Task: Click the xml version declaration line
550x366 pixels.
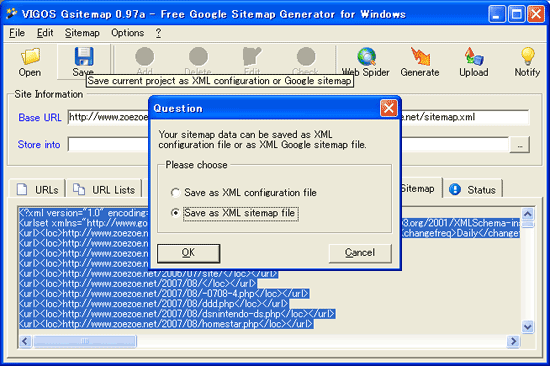Action: point(84,213)
